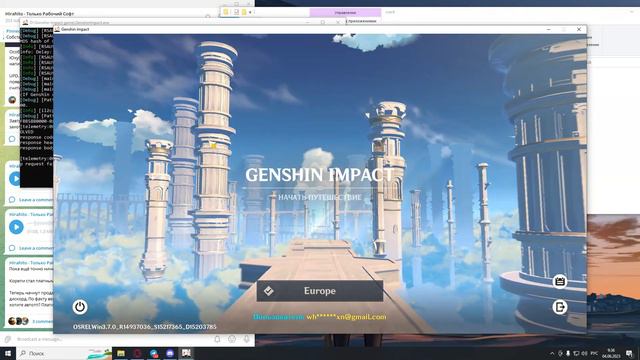This screenshot has width=640, height=360.
Task: Open the network icon in the system tray
Action: click(576, 353)
